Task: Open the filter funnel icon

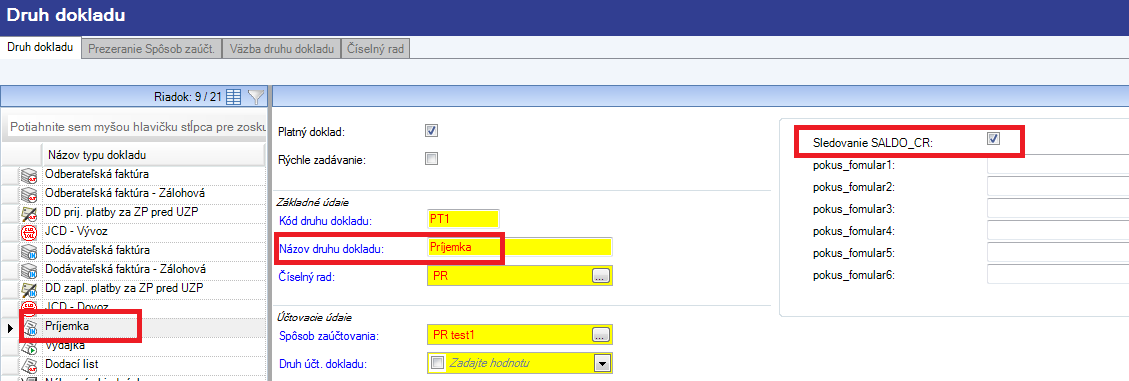Action: (x=256, y=96)
